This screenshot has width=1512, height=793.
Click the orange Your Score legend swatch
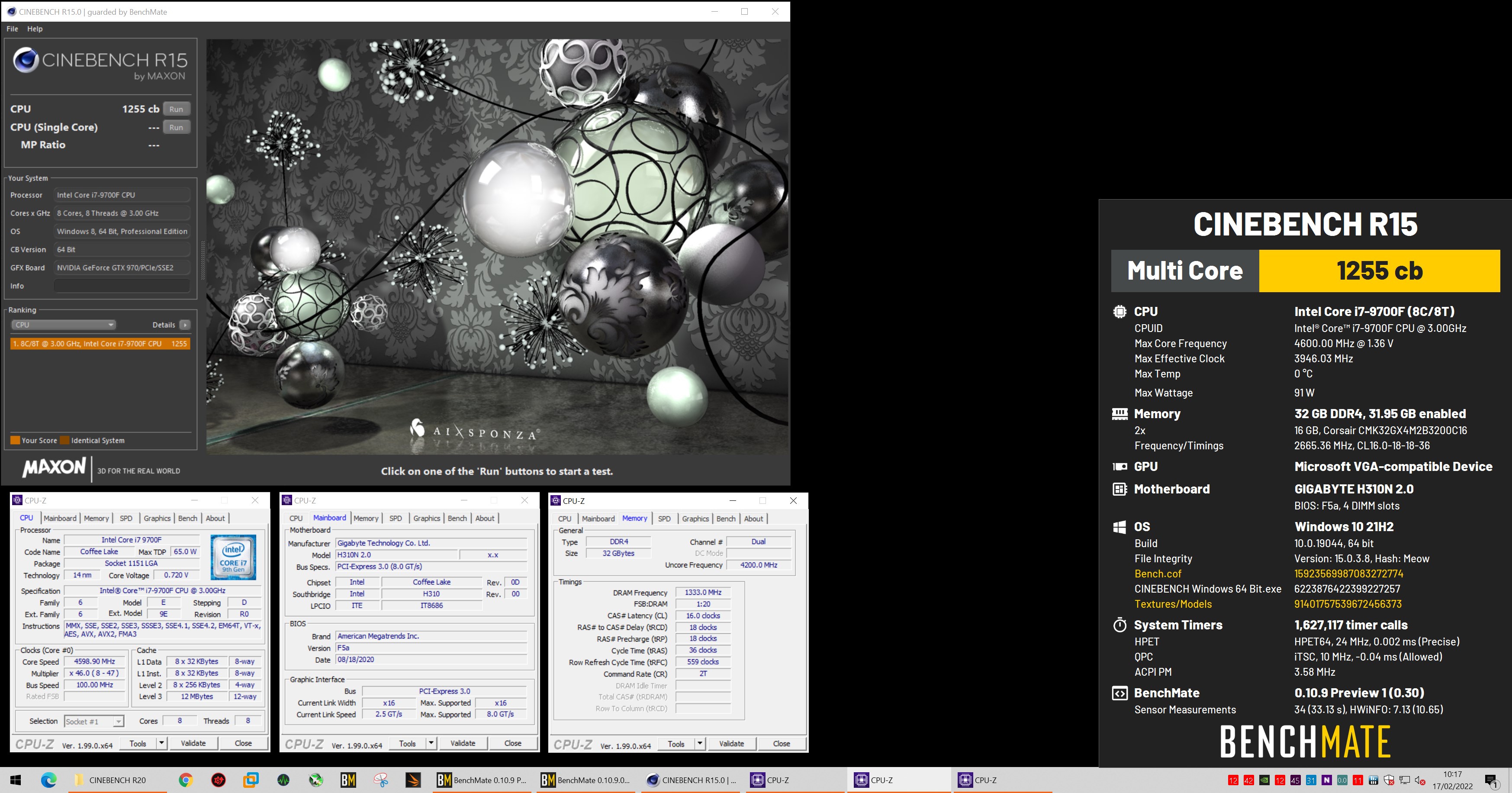[x=15, y=440]
